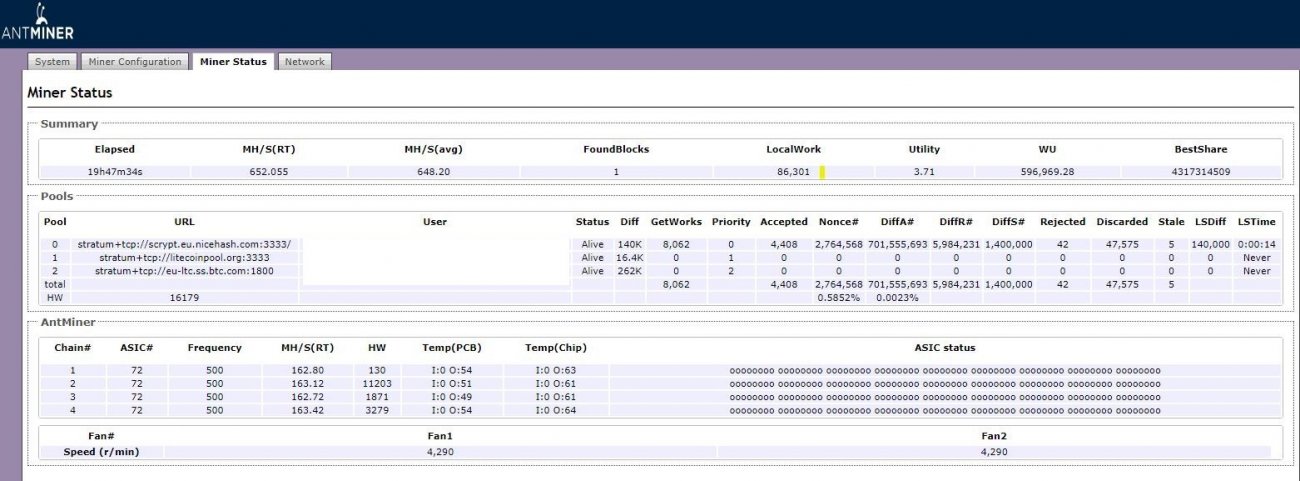
Task: Click the HW count 16179
Action: pos(184,297)
